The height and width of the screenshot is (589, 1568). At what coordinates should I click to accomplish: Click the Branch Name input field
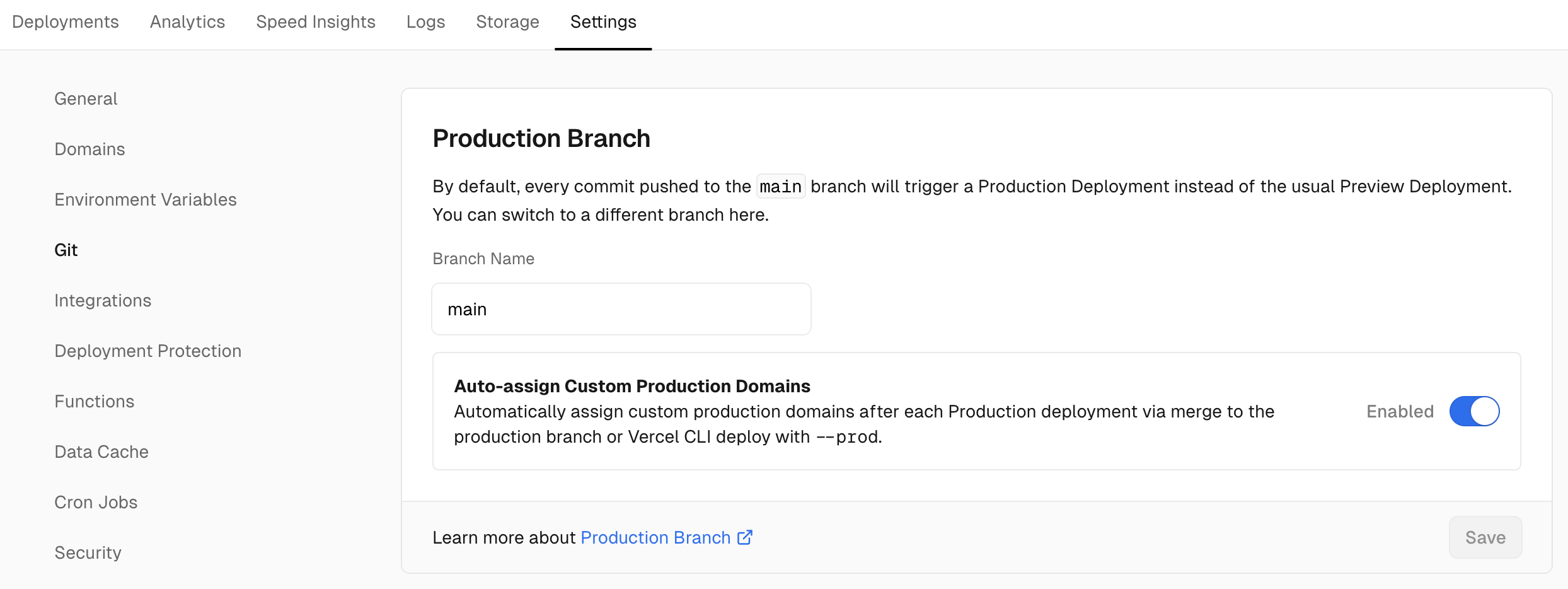[621, 310]
